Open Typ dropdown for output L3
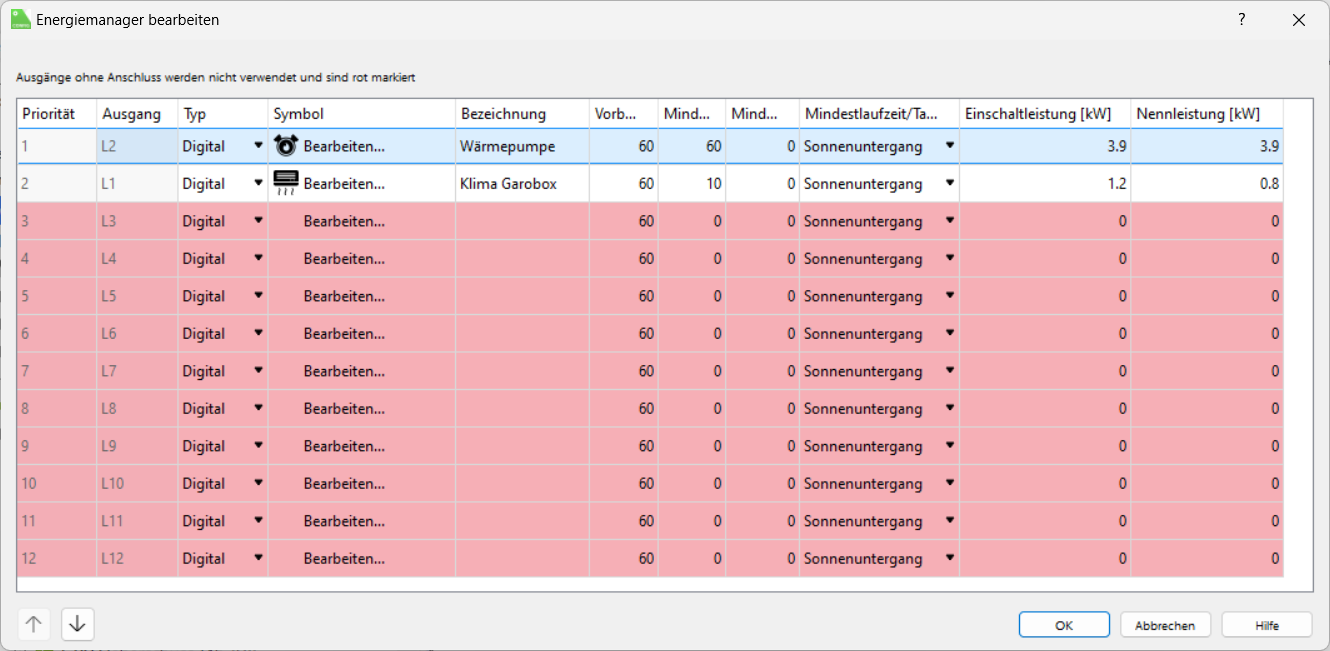This screenshot has height=651, width=1330. [259, 221]
